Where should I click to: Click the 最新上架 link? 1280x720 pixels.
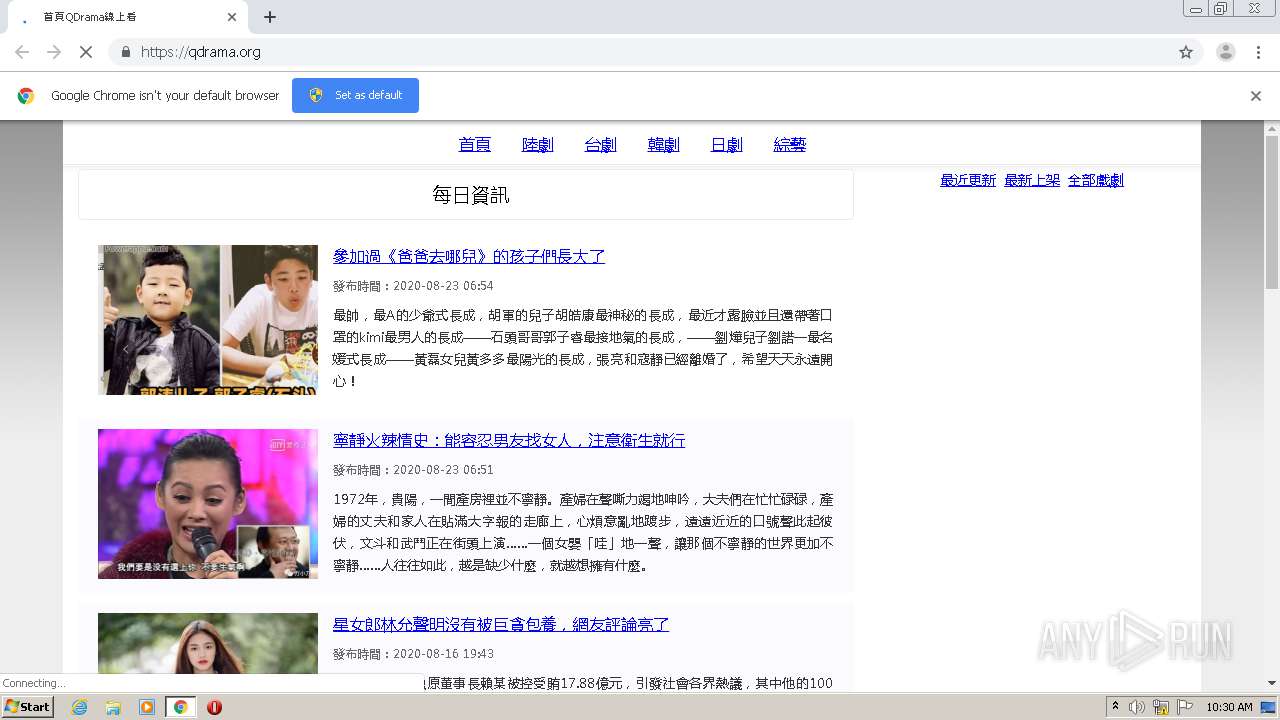click(x=1032, y=180)
